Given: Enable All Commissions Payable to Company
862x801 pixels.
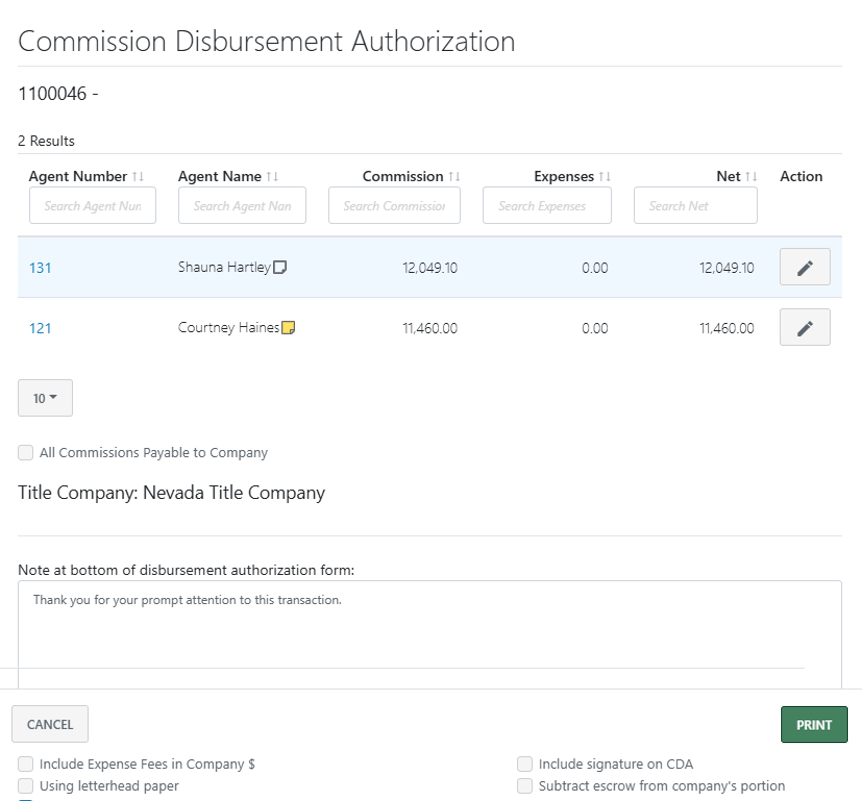Looking at the screenshot, I should point(25,452).
